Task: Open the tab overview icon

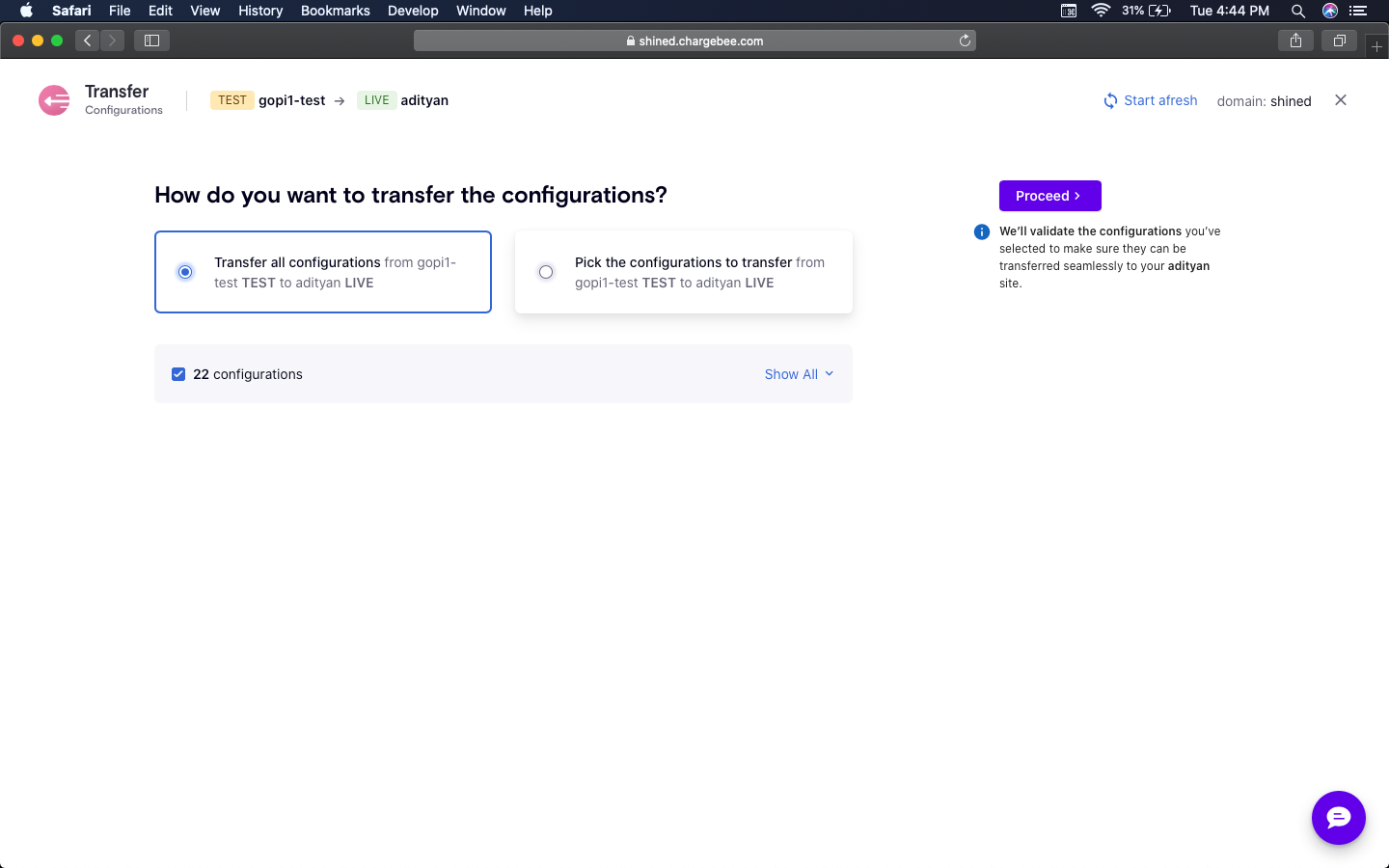Action: 1339,40
